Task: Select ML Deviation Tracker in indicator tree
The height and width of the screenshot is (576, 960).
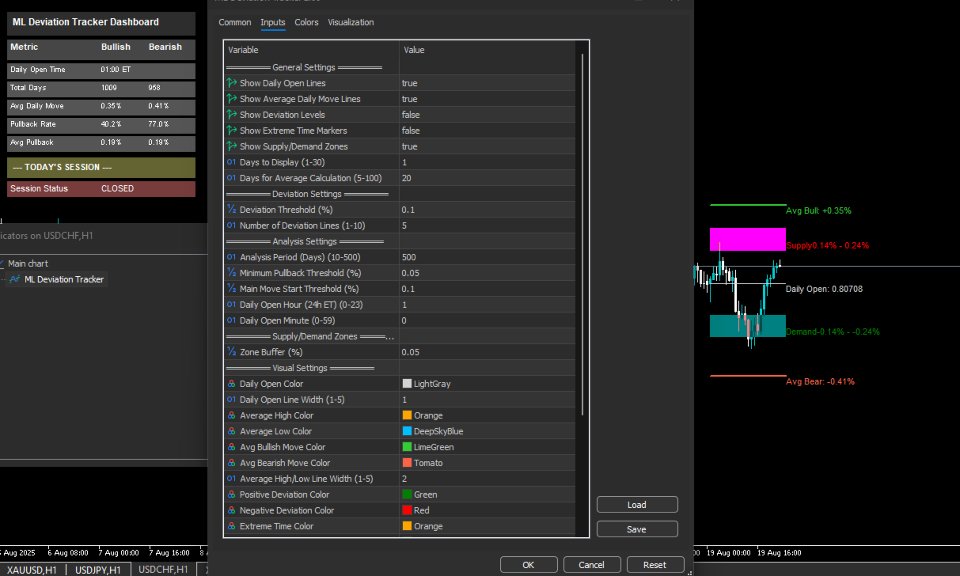Action: pos(64,279)
